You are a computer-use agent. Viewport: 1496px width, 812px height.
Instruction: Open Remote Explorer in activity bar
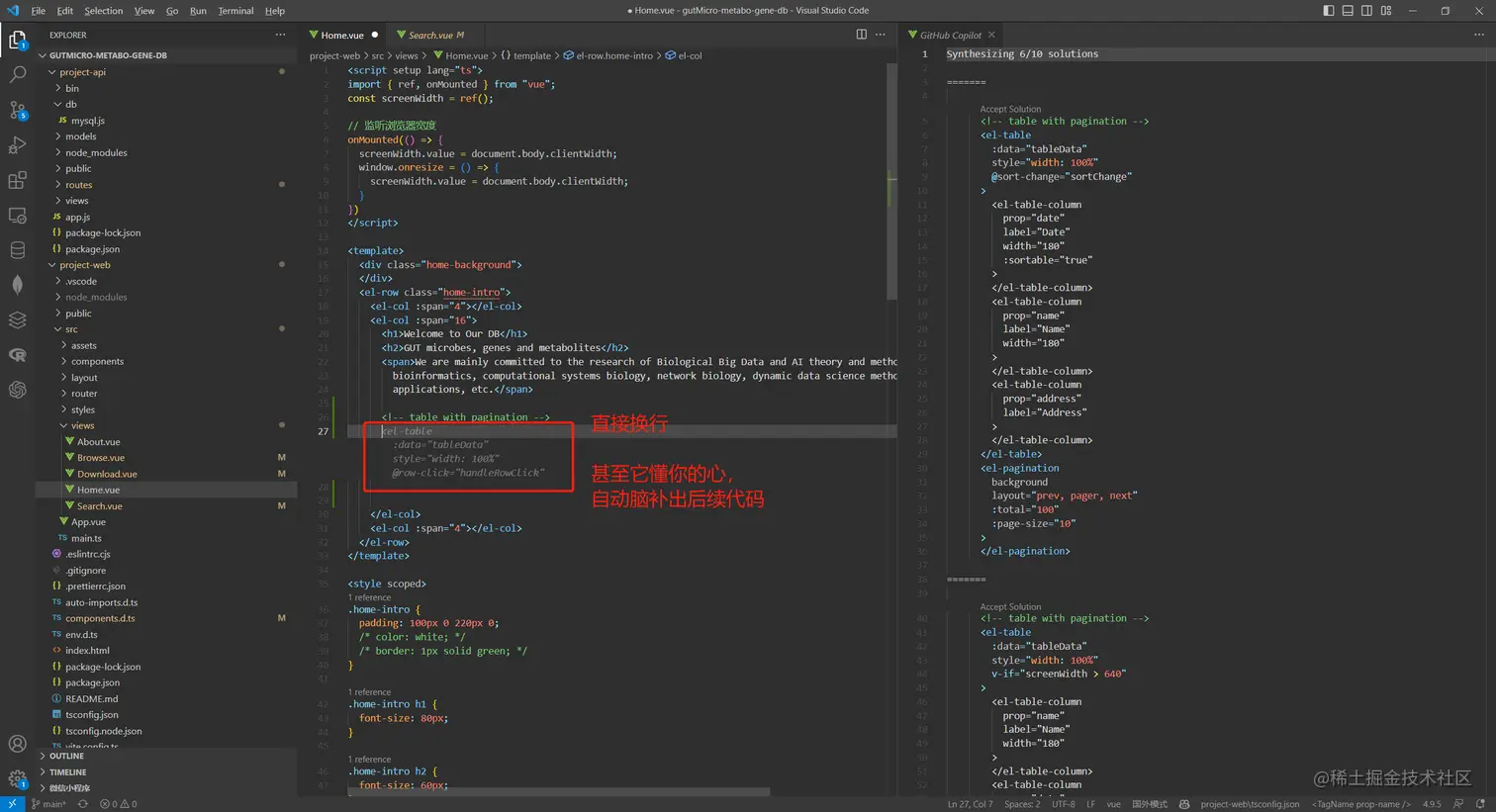click(18, 215)
